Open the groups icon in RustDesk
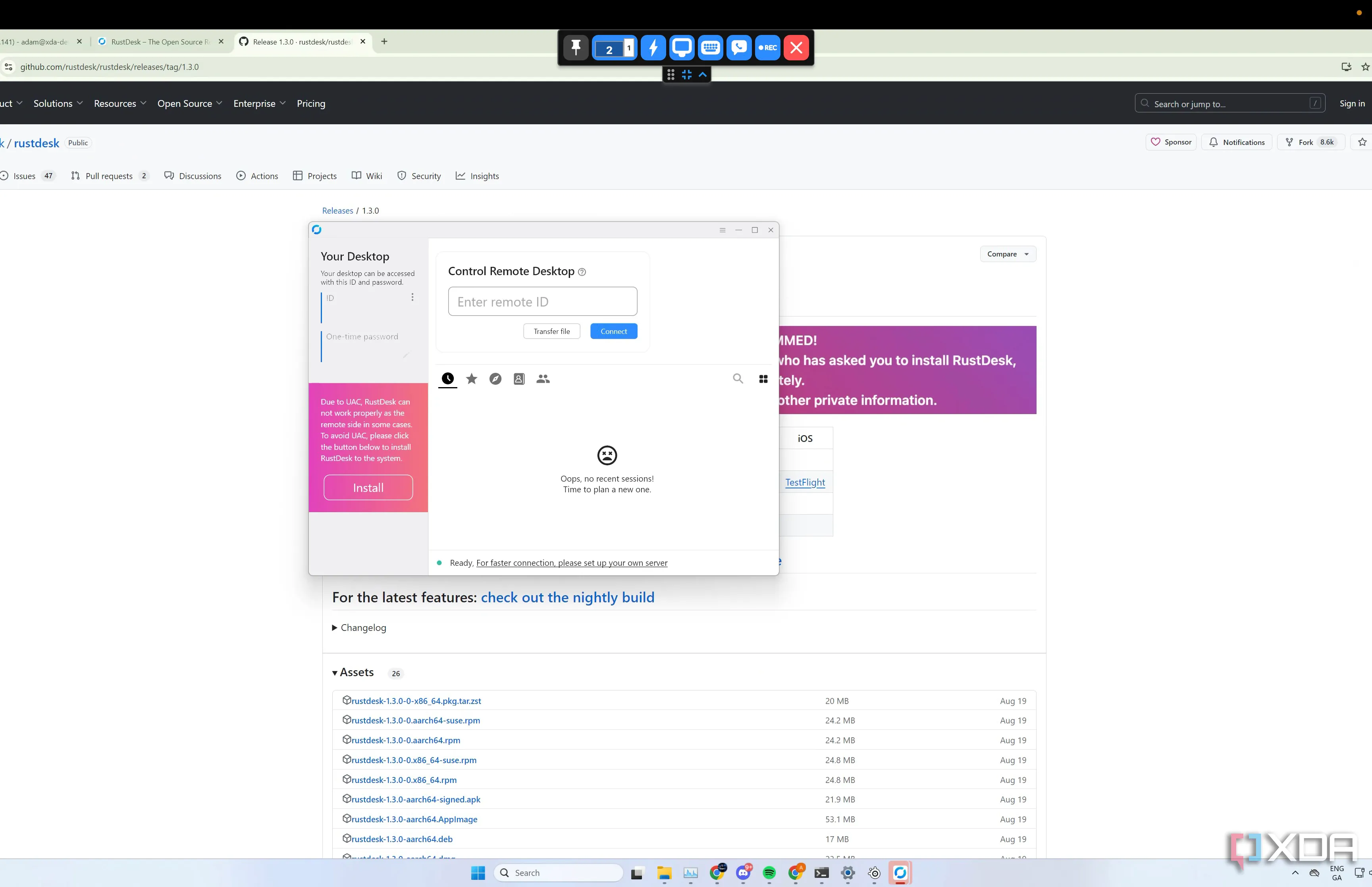This screenshot has width=1372, height=887. tap(543, 378)
